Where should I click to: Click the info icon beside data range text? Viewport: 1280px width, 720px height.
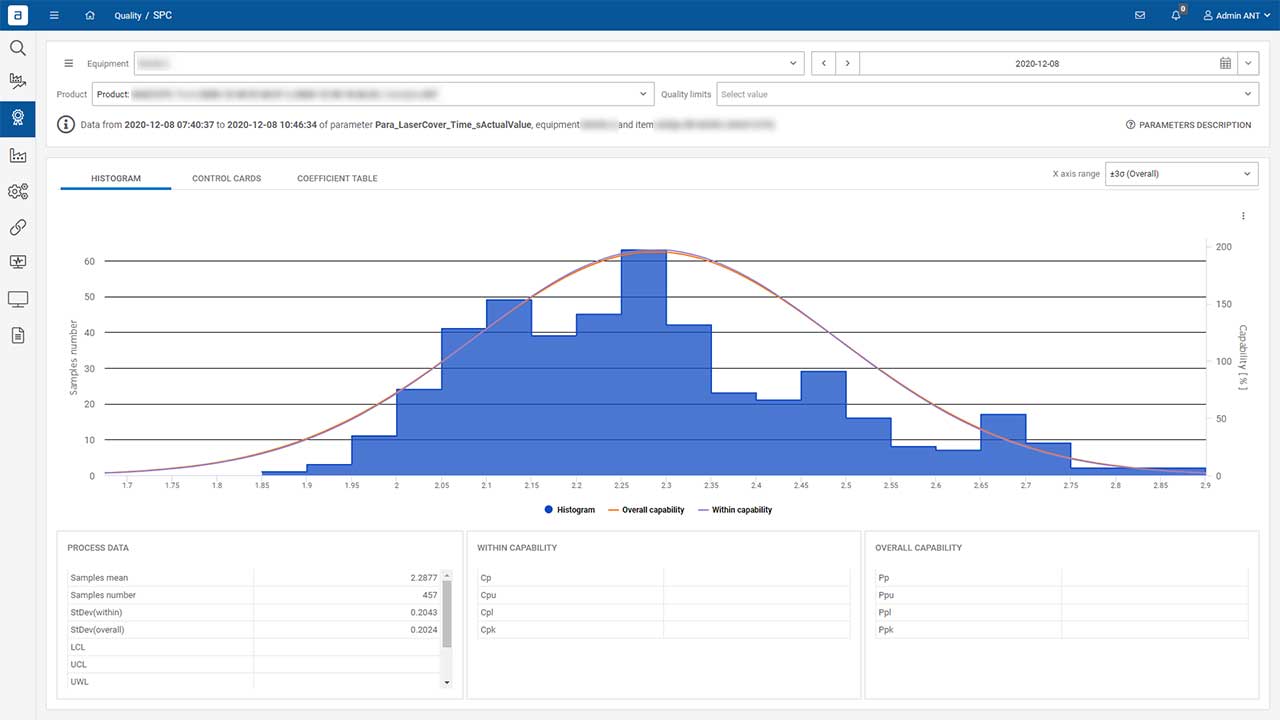(65, 125)
